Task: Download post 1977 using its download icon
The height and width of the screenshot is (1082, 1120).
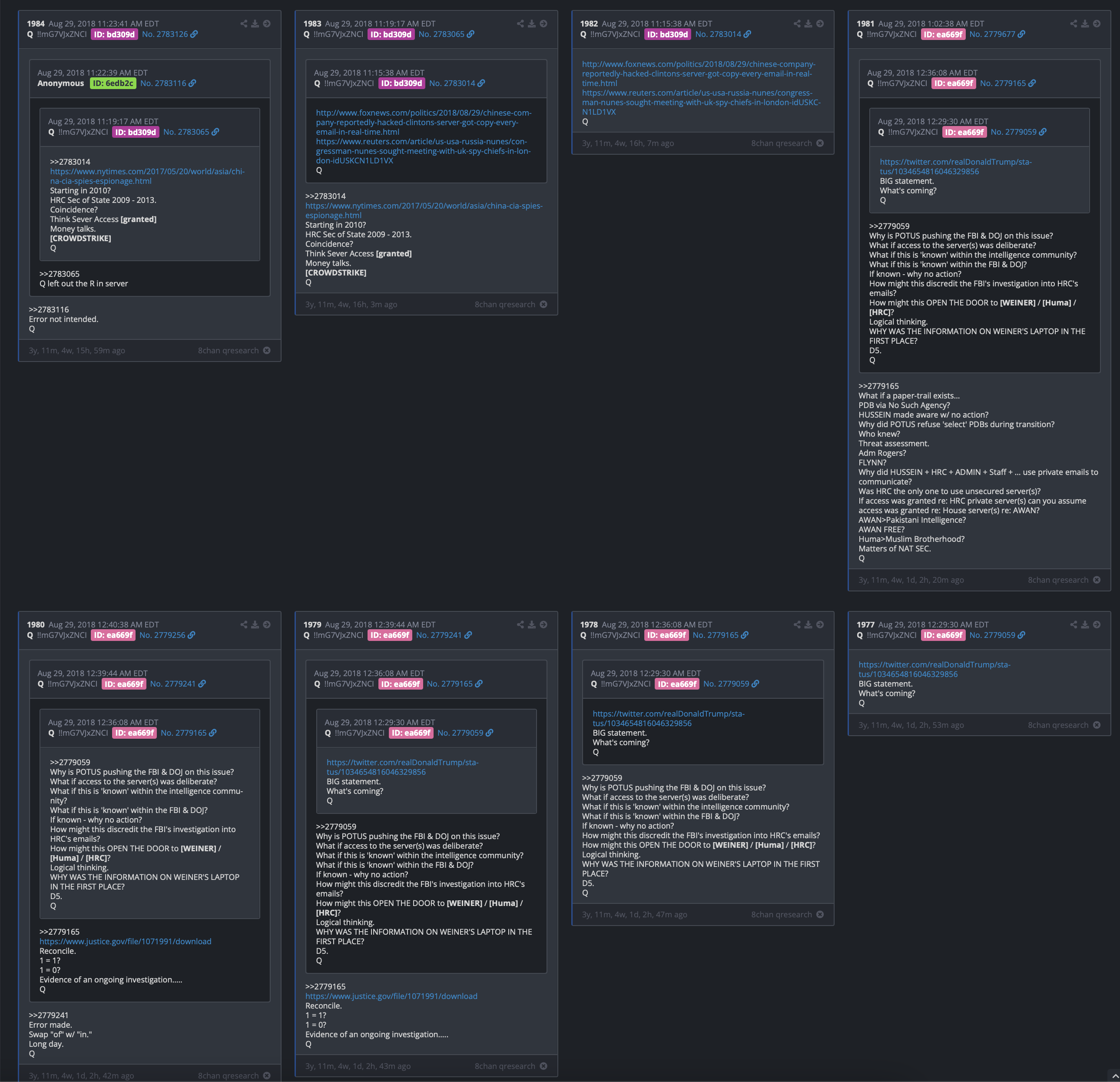Action: click(1085, 625)
